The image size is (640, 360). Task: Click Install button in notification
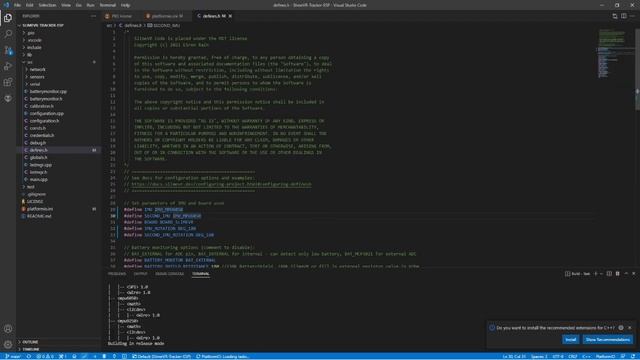(571, 340)
